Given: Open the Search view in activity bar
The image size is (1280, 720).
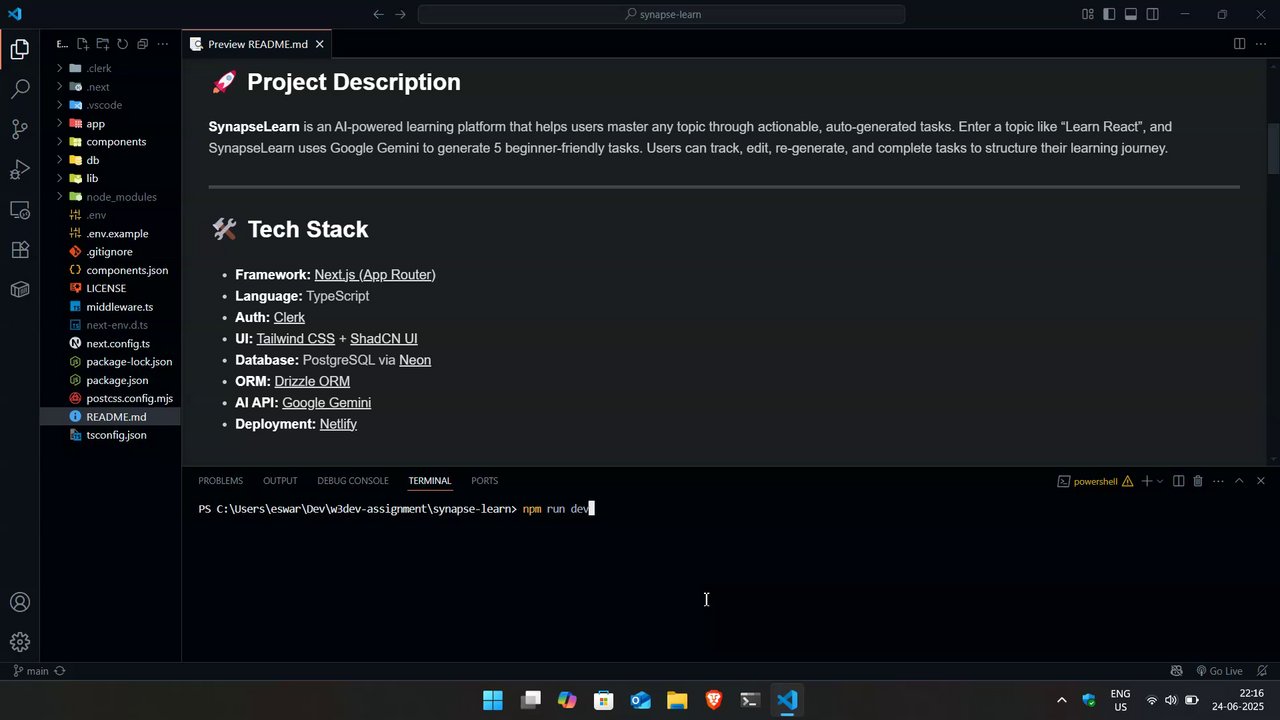Looking at the screenshot, I should 20,89.
